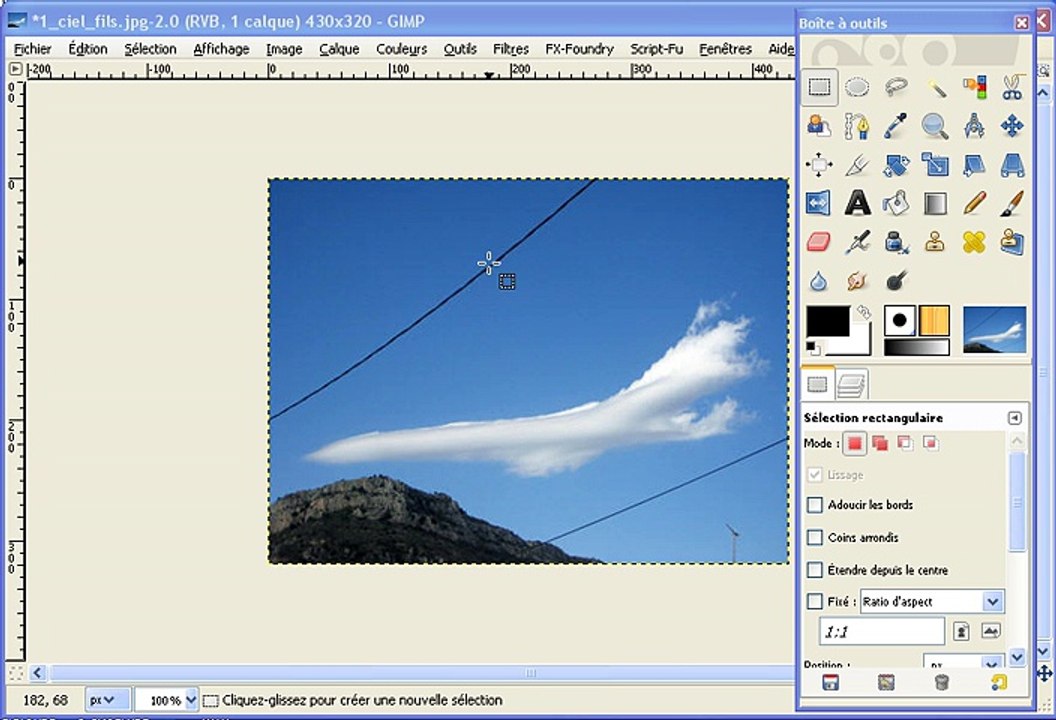Select the Select by Color tool
This screenshot has width=1056, height=720.
click(974, 87)
